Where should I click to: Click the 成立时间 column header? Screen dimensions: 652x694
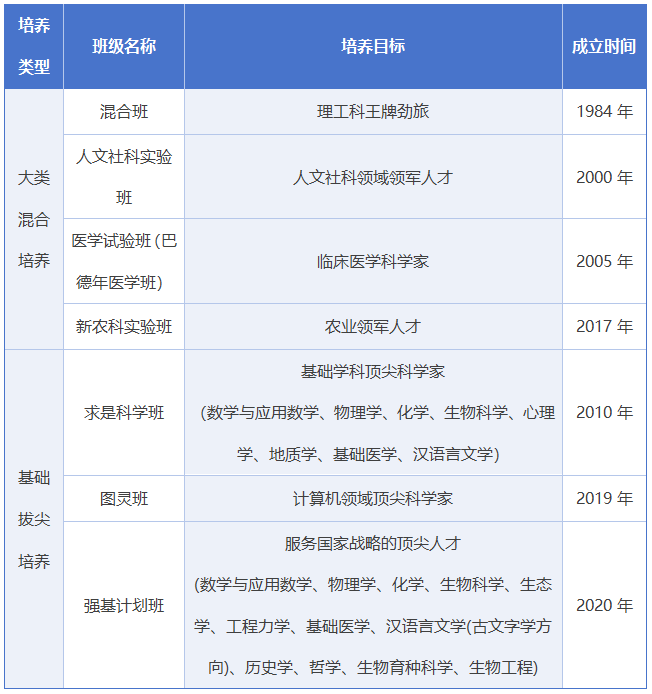604,47
